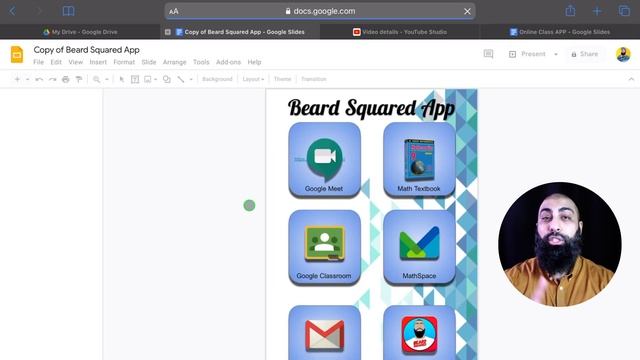Open the Format menu

(x=124, y=62)
